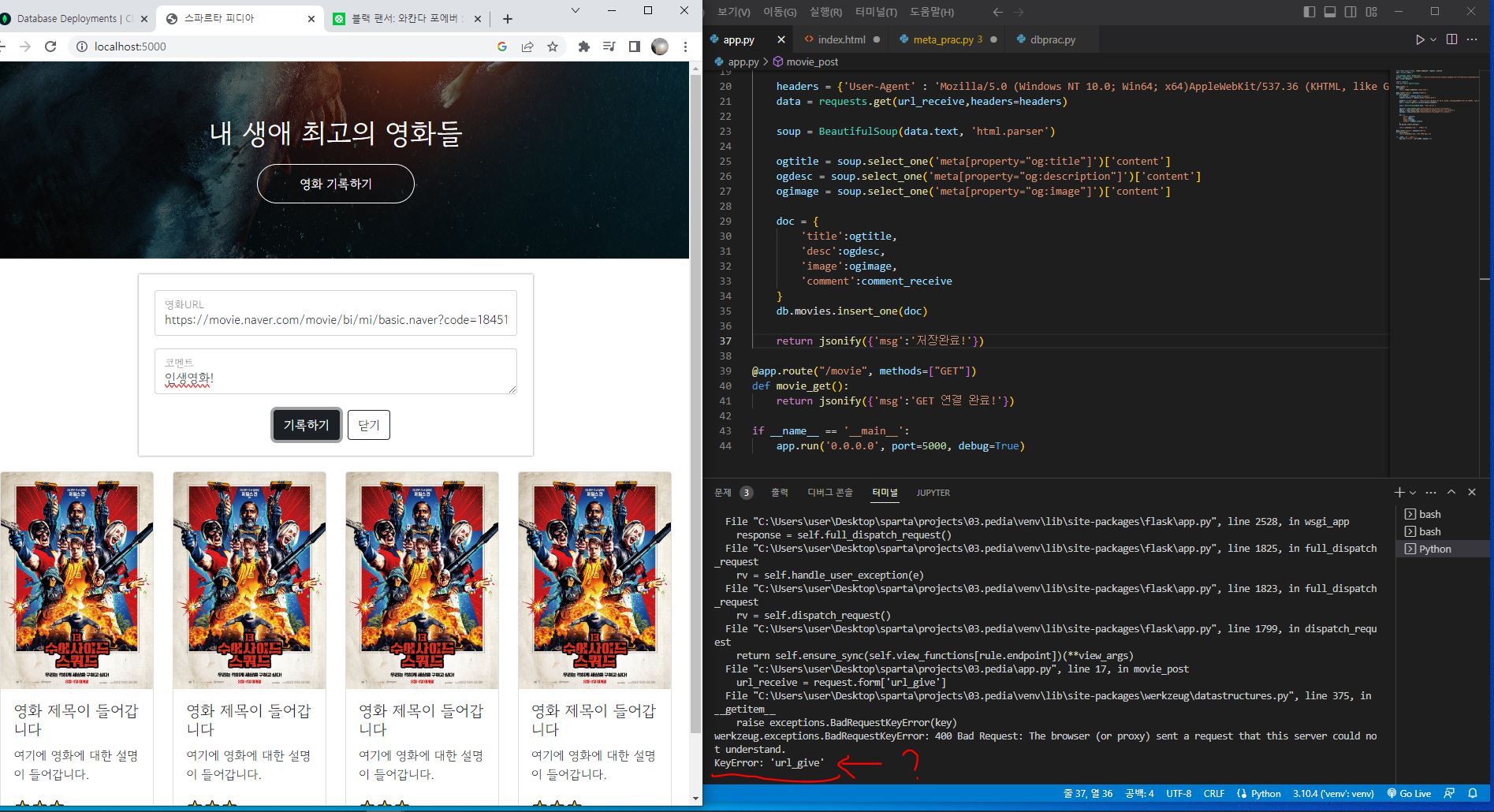Navigate back in VS Code editor history
1494x812 pixels.
point(997,12)
